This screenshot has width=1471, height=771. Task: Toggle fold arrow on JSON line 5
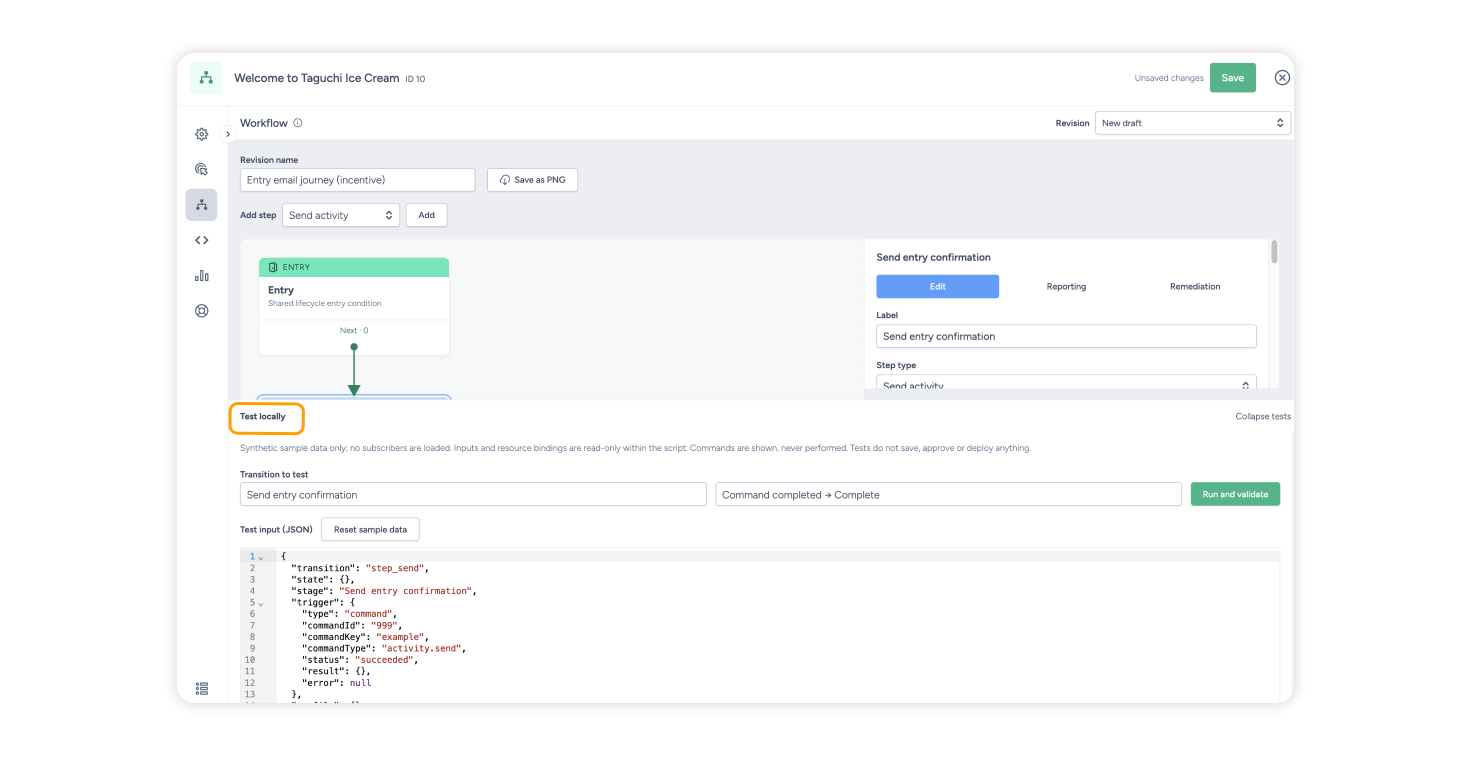click(261, 603)
